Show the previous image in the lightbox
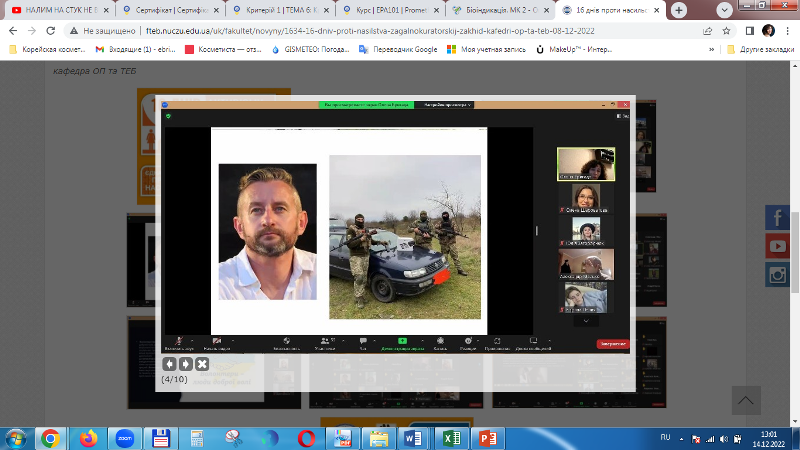The image size is (800, 450). (169, 364)
